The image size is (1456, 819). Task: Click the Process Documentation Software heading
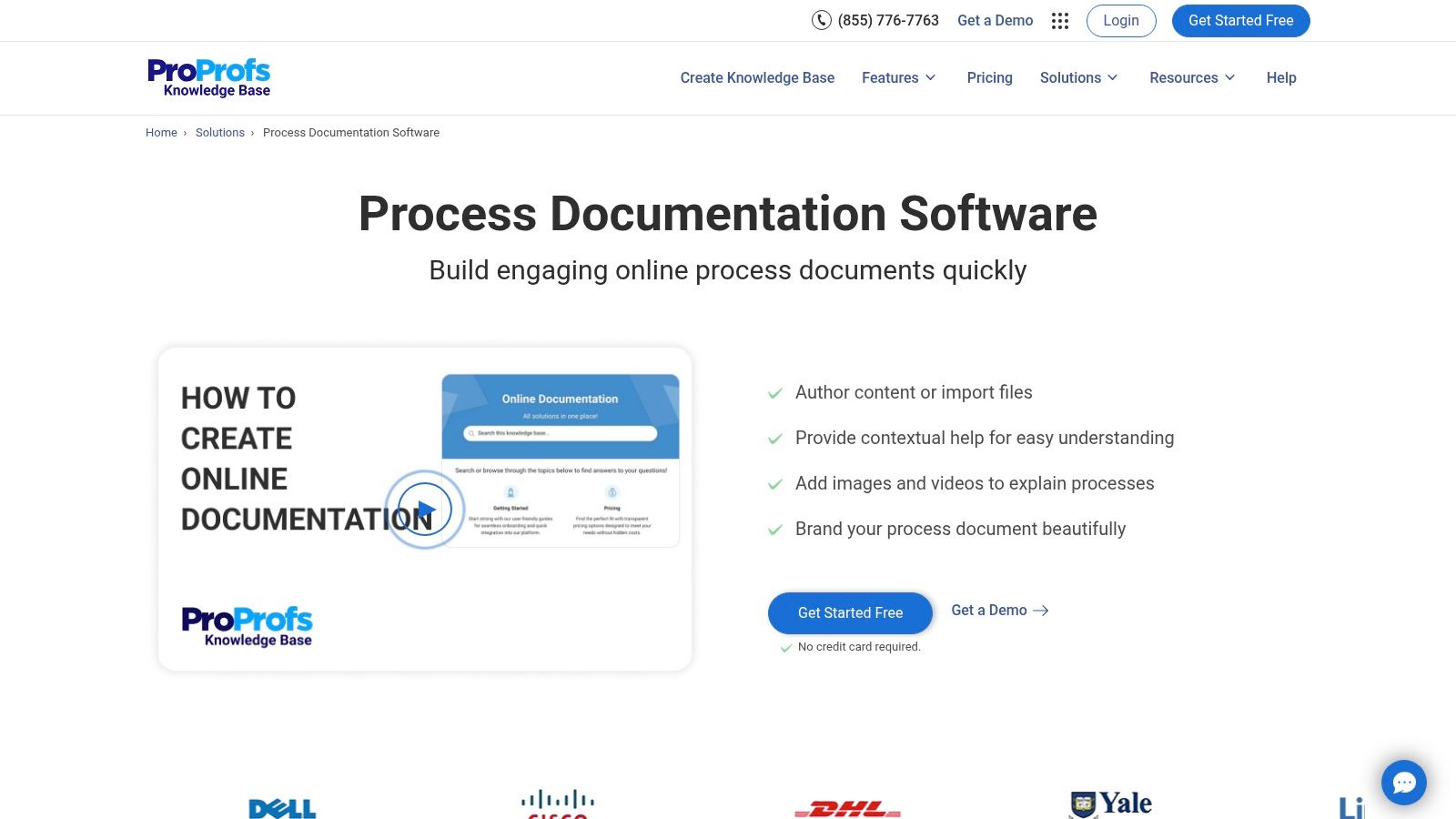point(728,214)
